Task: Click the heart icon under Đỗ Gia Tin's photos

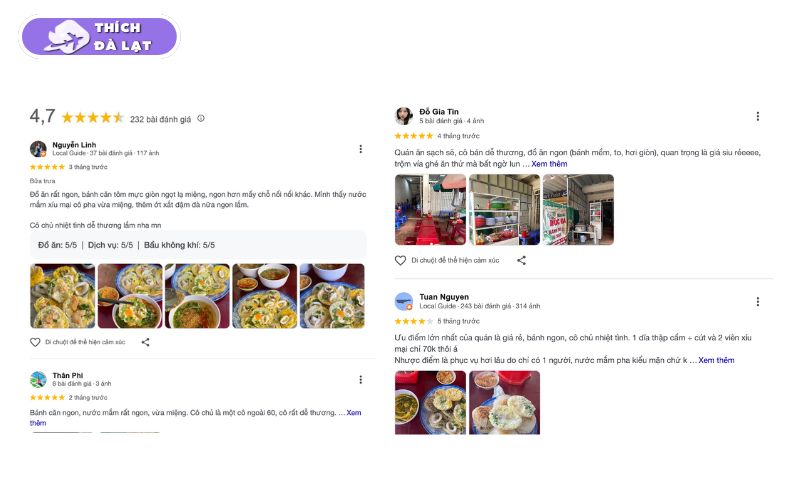Action: click(x=401, y=260)
